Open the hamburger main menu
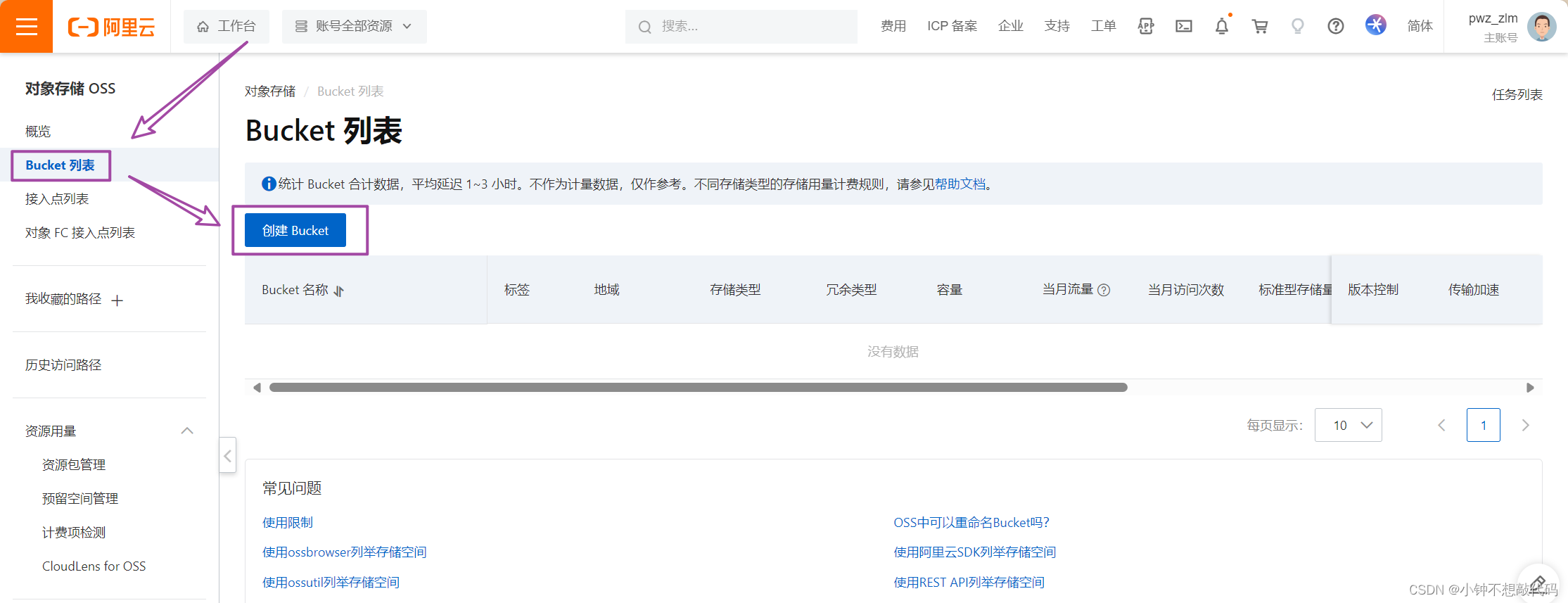This screenshot has width=1568, height=603. click(x=26, y=27)
